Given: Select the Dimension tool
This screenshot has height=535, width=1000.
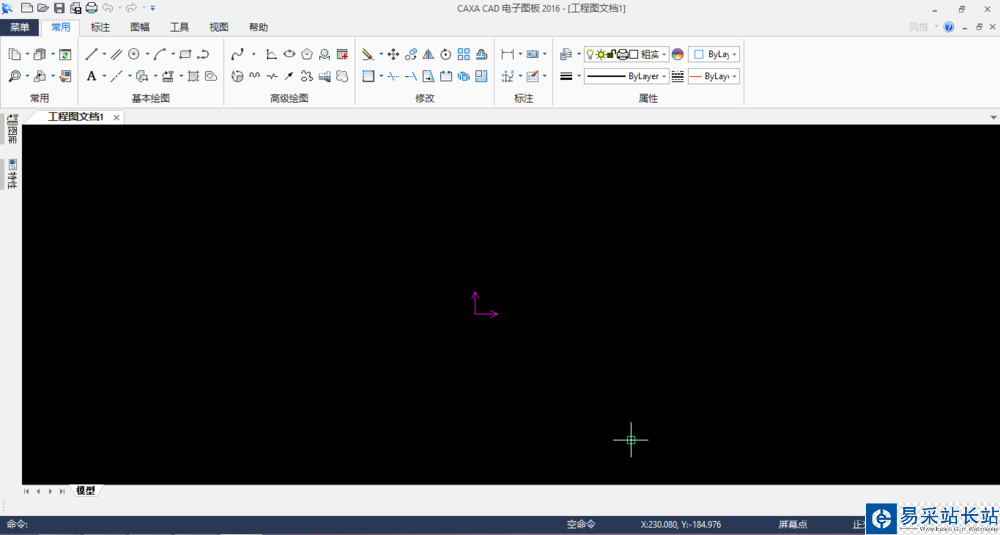Looking at the screenshot, I should coord(508,54).
